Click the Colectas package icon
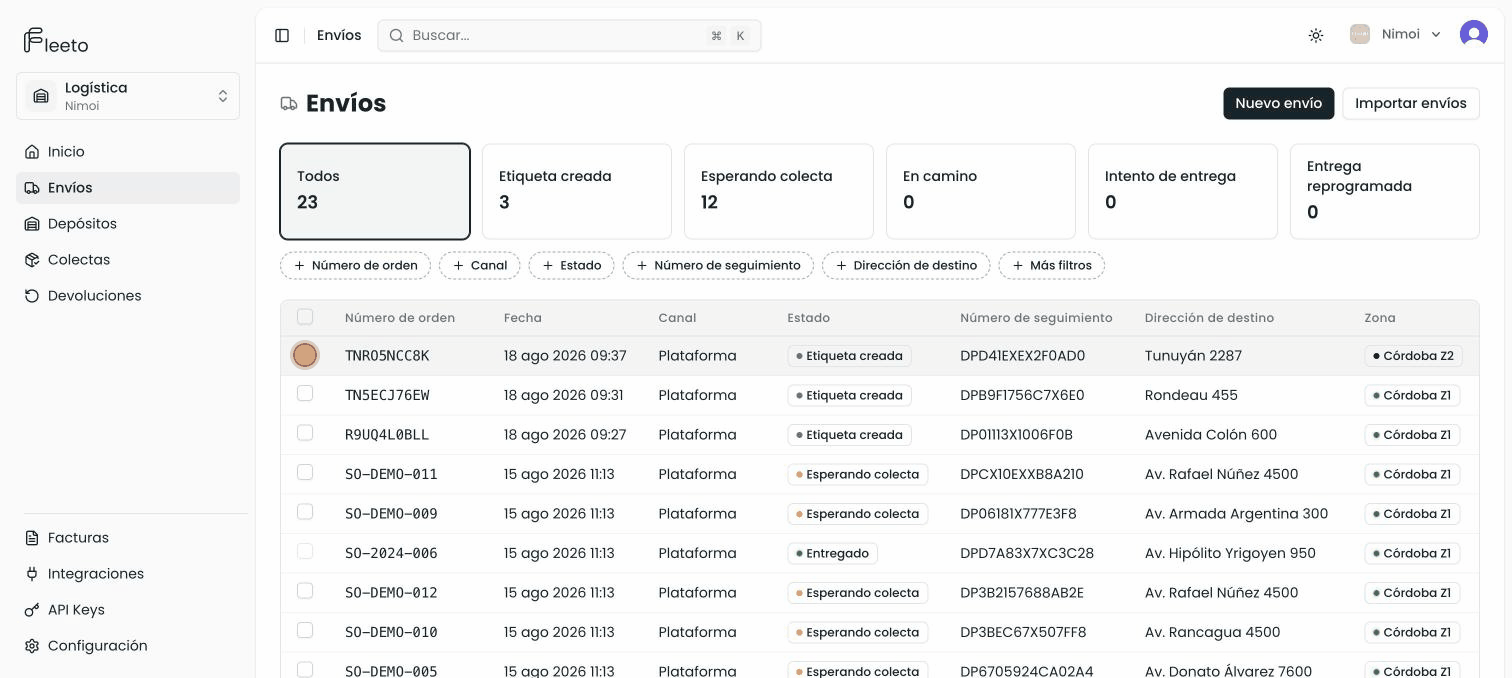1512x678 pixels. 32,260
